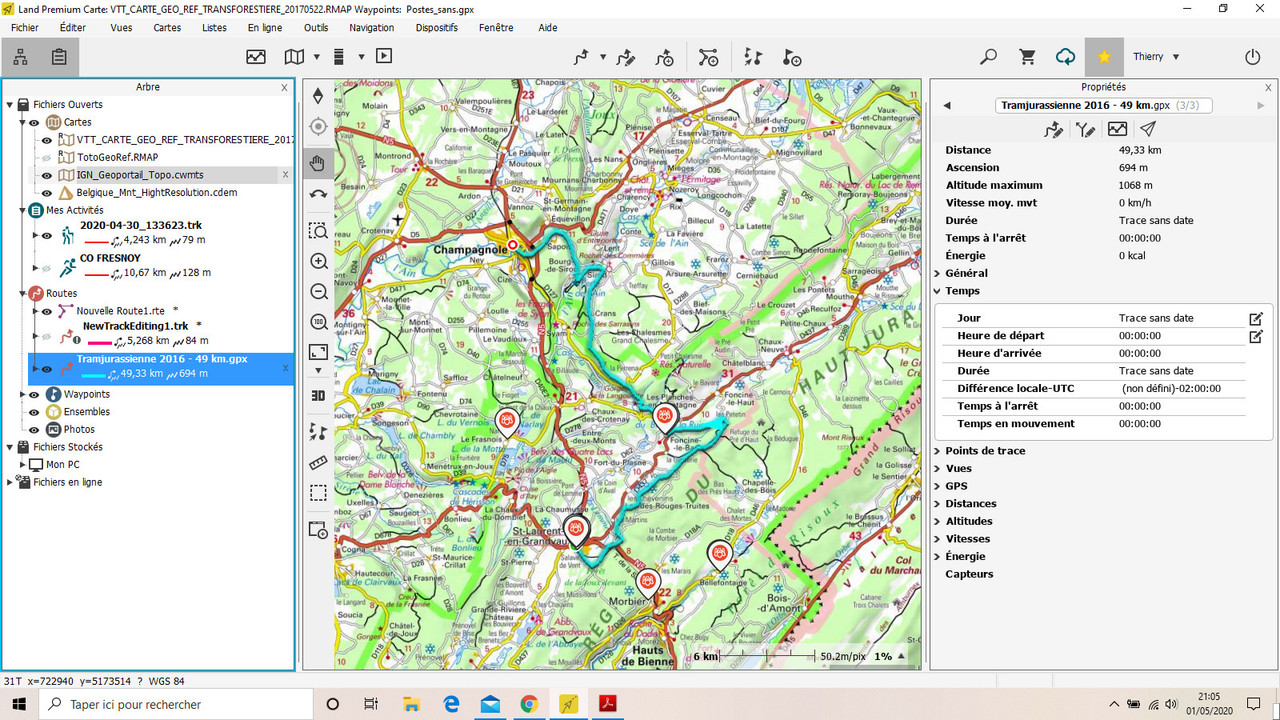Close the Arbre panel

coord(284,87)
